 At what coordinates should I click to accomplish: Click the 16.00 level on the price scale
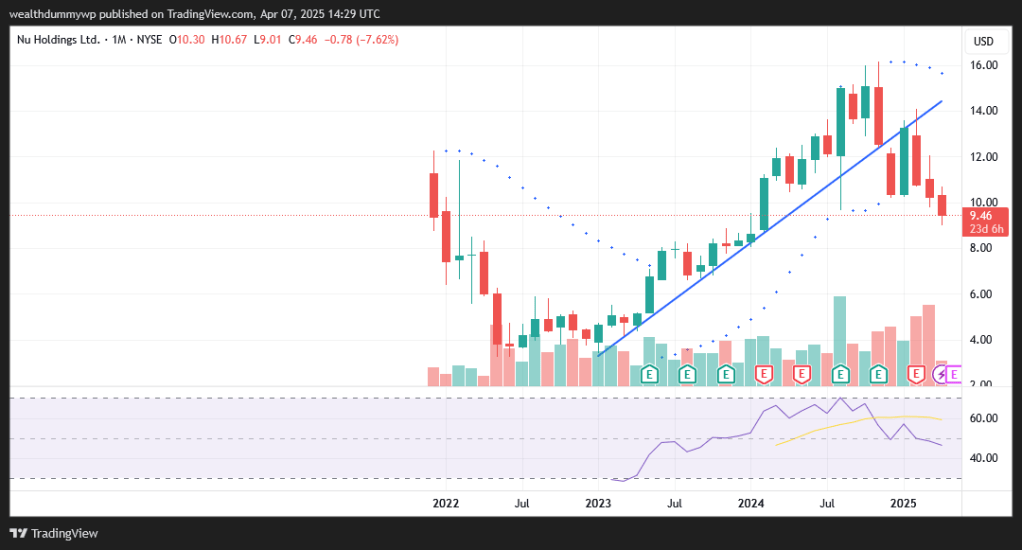click(983, 65)
